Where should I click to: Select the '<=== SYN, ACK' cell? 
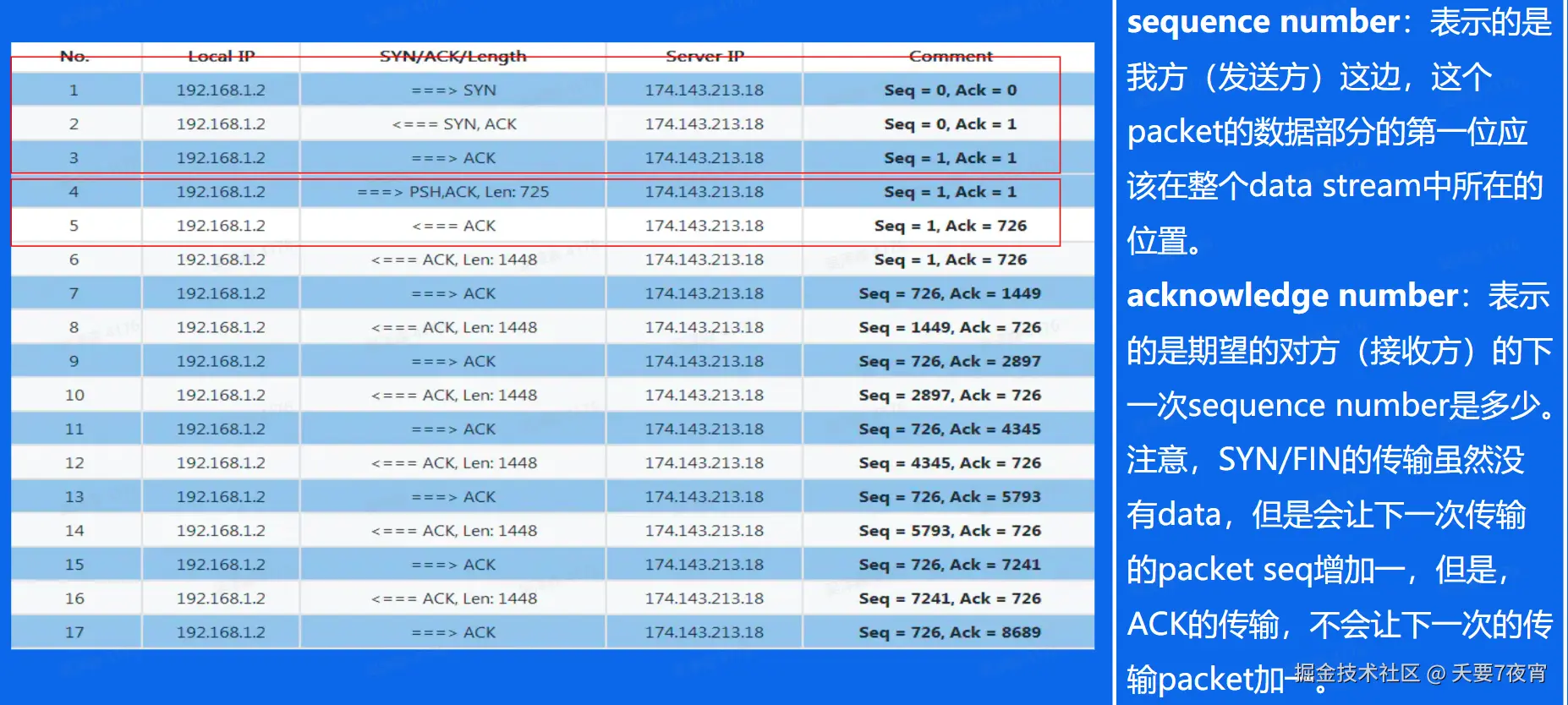[453, 123]
